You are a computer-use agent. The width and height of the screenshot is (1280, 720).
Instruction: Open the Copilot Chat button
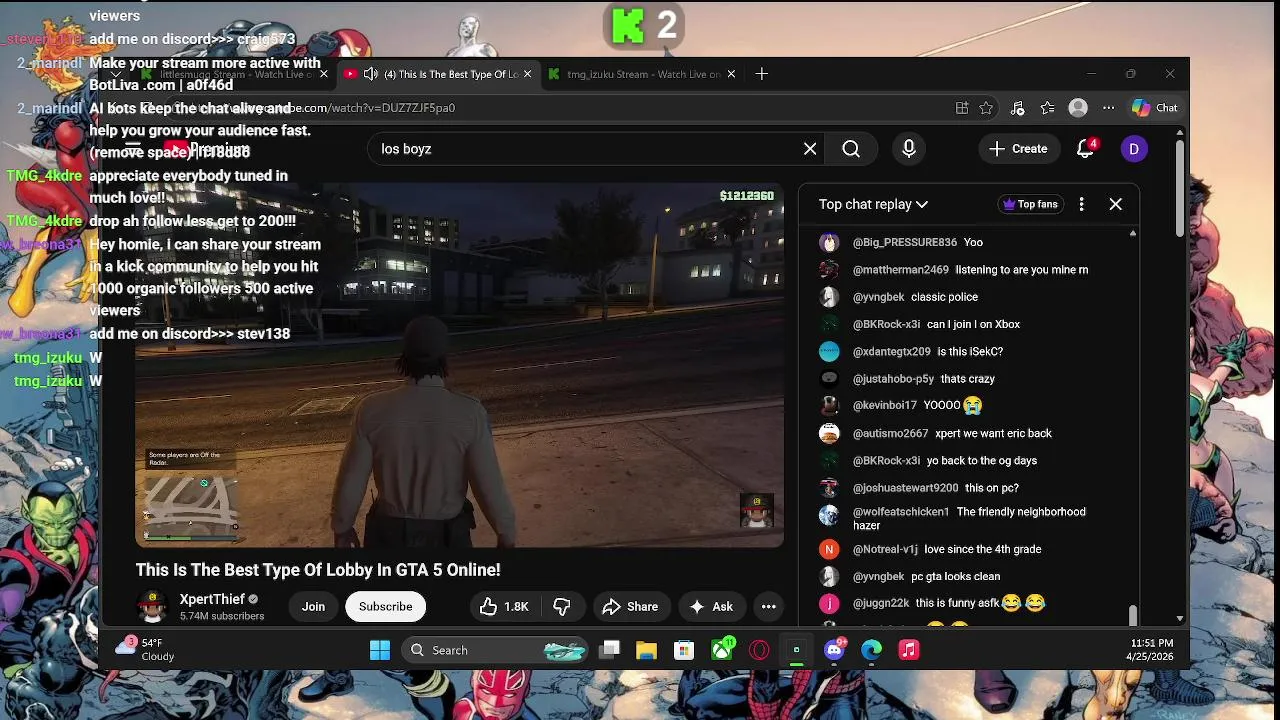(1155, 108)
